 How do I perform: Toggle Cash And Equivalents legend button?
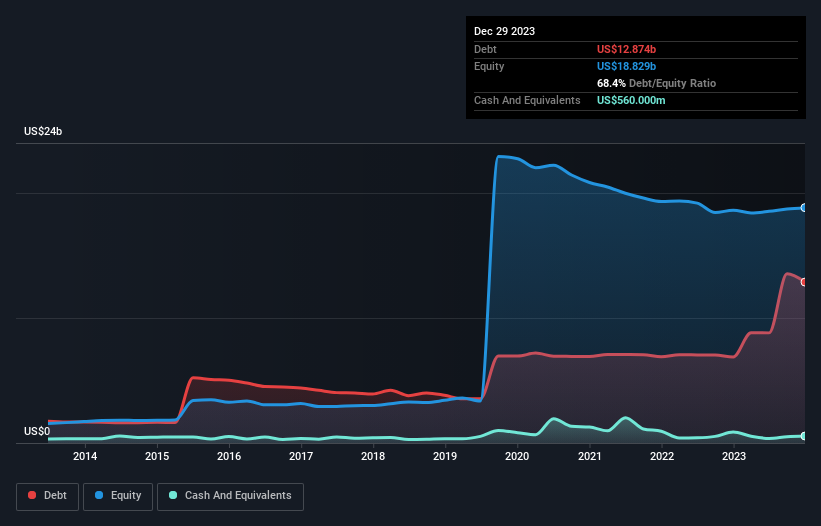[230, 496]
